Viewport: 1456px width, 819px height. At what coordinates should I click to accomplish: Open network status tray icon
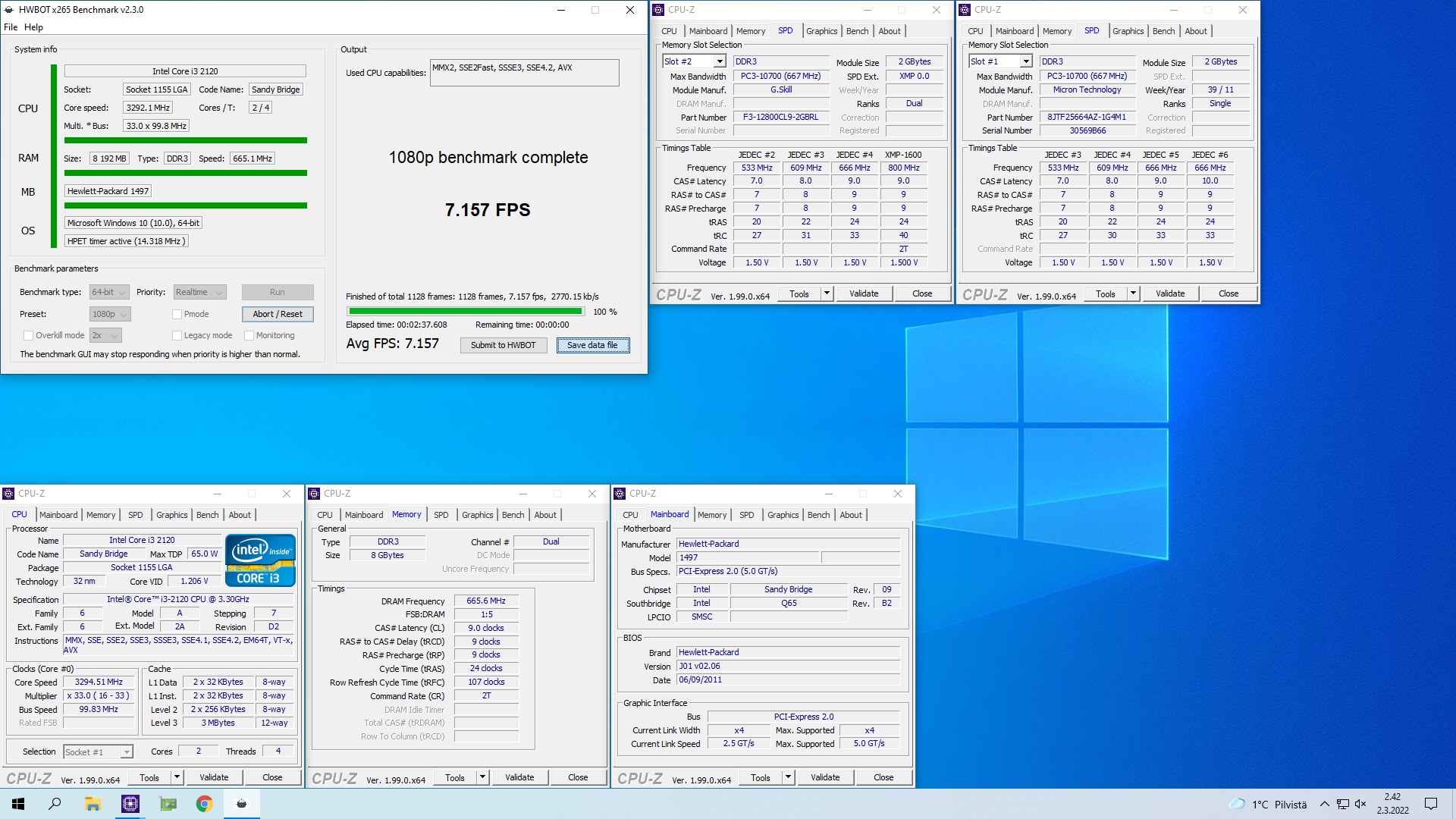tap(1342, 804)
